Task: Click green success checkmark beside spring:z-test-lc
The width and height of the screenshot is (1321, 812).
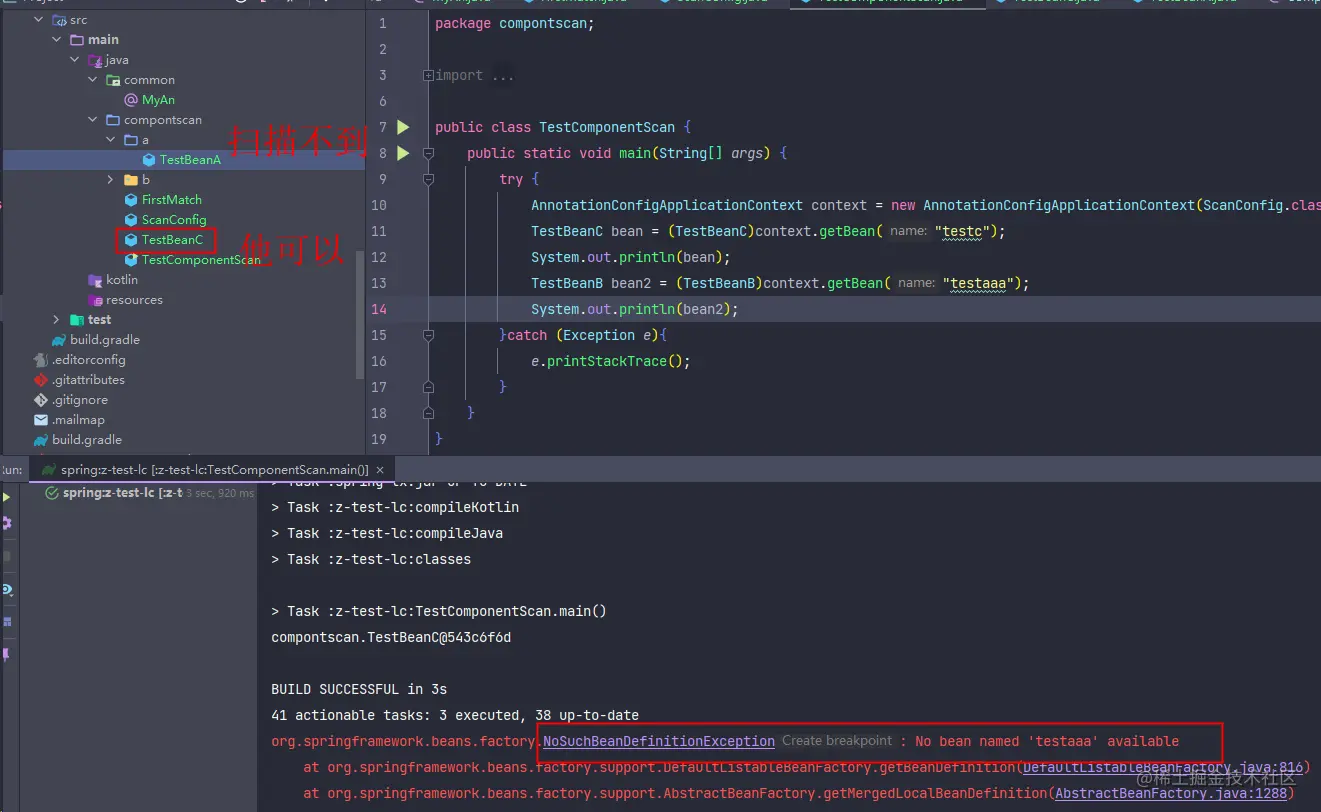Action: click(51, 493)
